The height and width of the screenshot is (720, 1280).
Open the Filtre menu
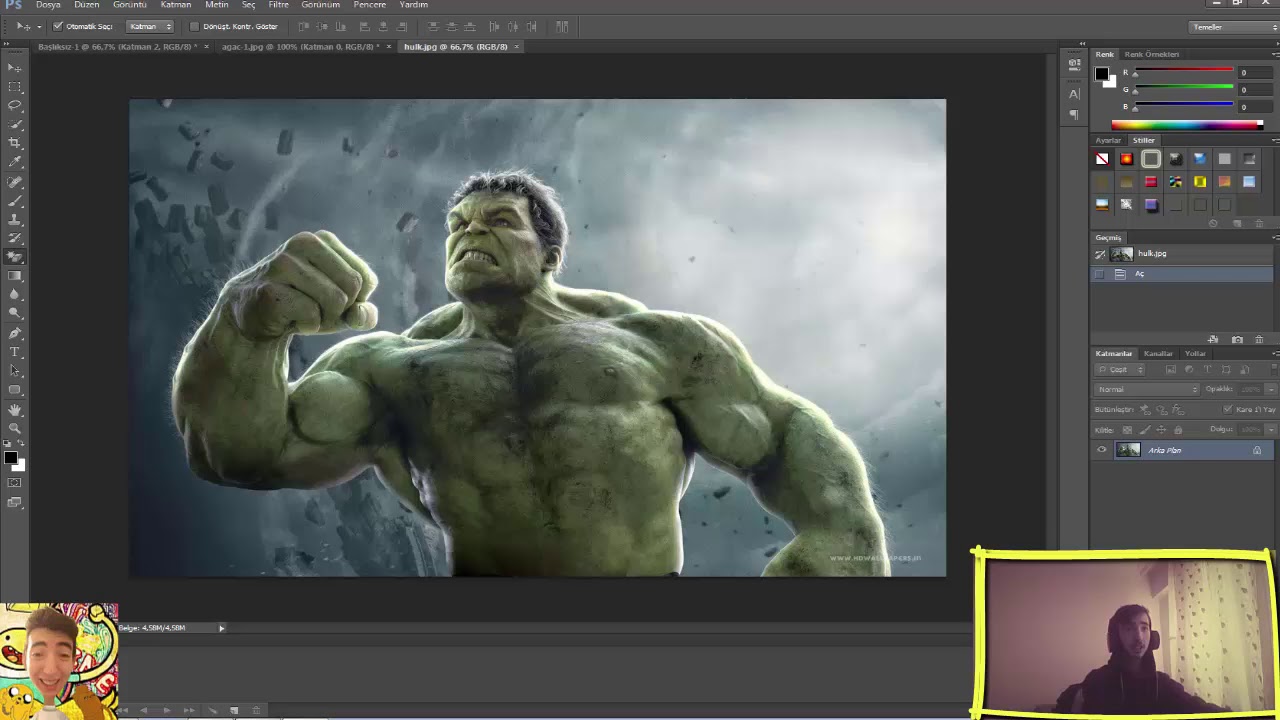click(x=278, y=5)
